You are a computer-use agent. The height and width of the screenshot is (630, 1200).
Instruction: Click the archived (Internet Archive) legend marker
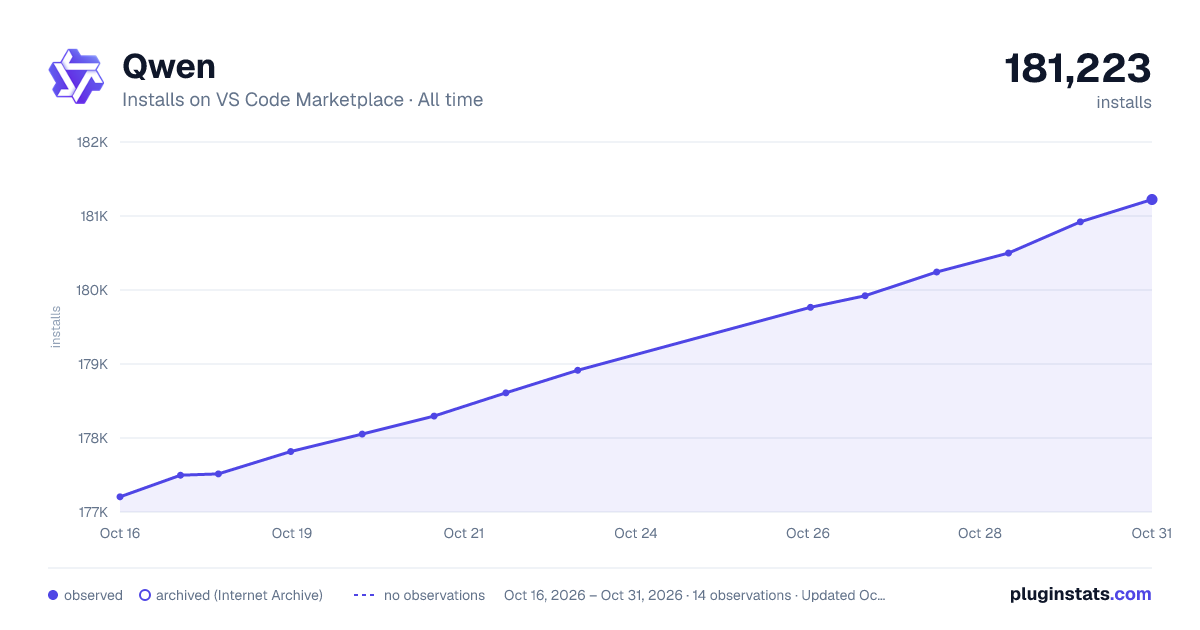pyautogui.click(x=144, y=595)
